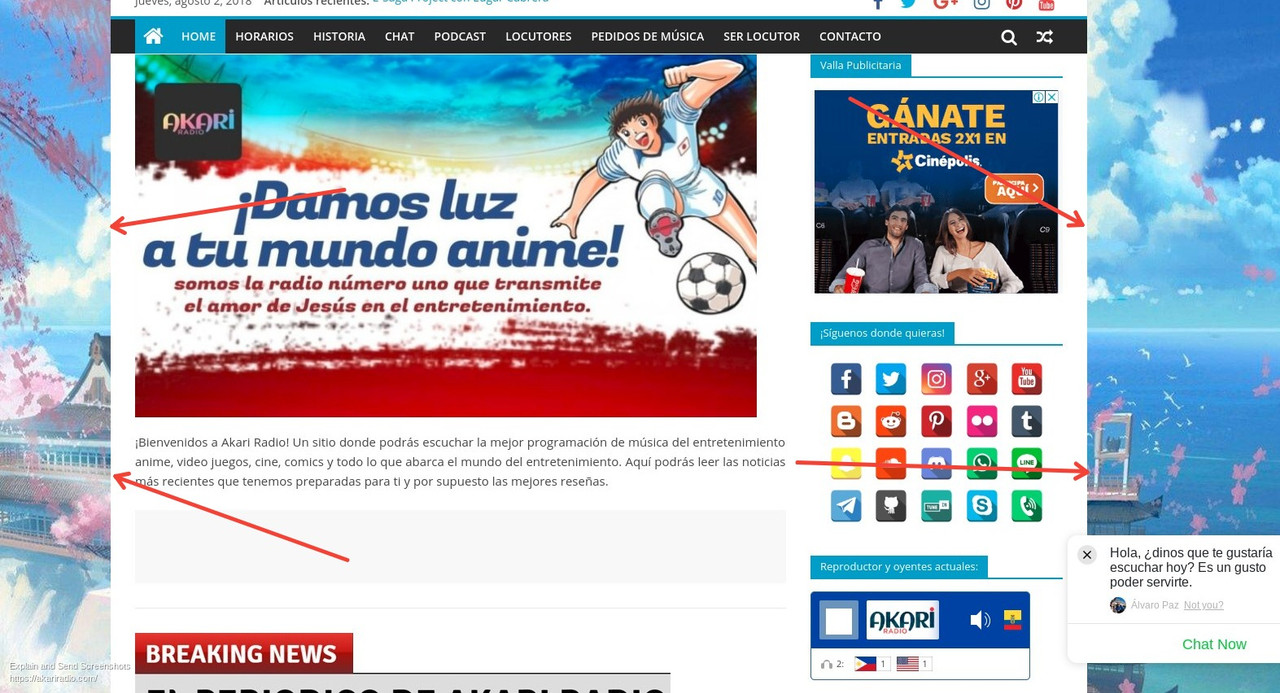Click 'Reproductor y oyentes actuales:' title
This screenshot has height=693, width=1280.
coord(899,567)
